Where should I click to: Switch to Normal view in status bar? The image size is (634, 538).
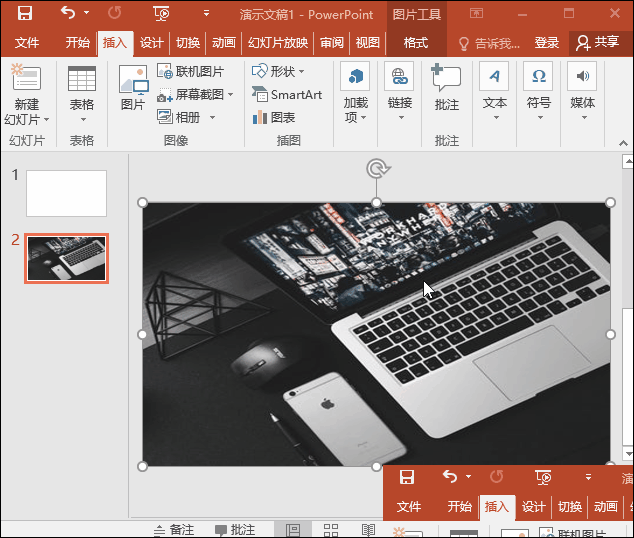(x=293, y=530)
